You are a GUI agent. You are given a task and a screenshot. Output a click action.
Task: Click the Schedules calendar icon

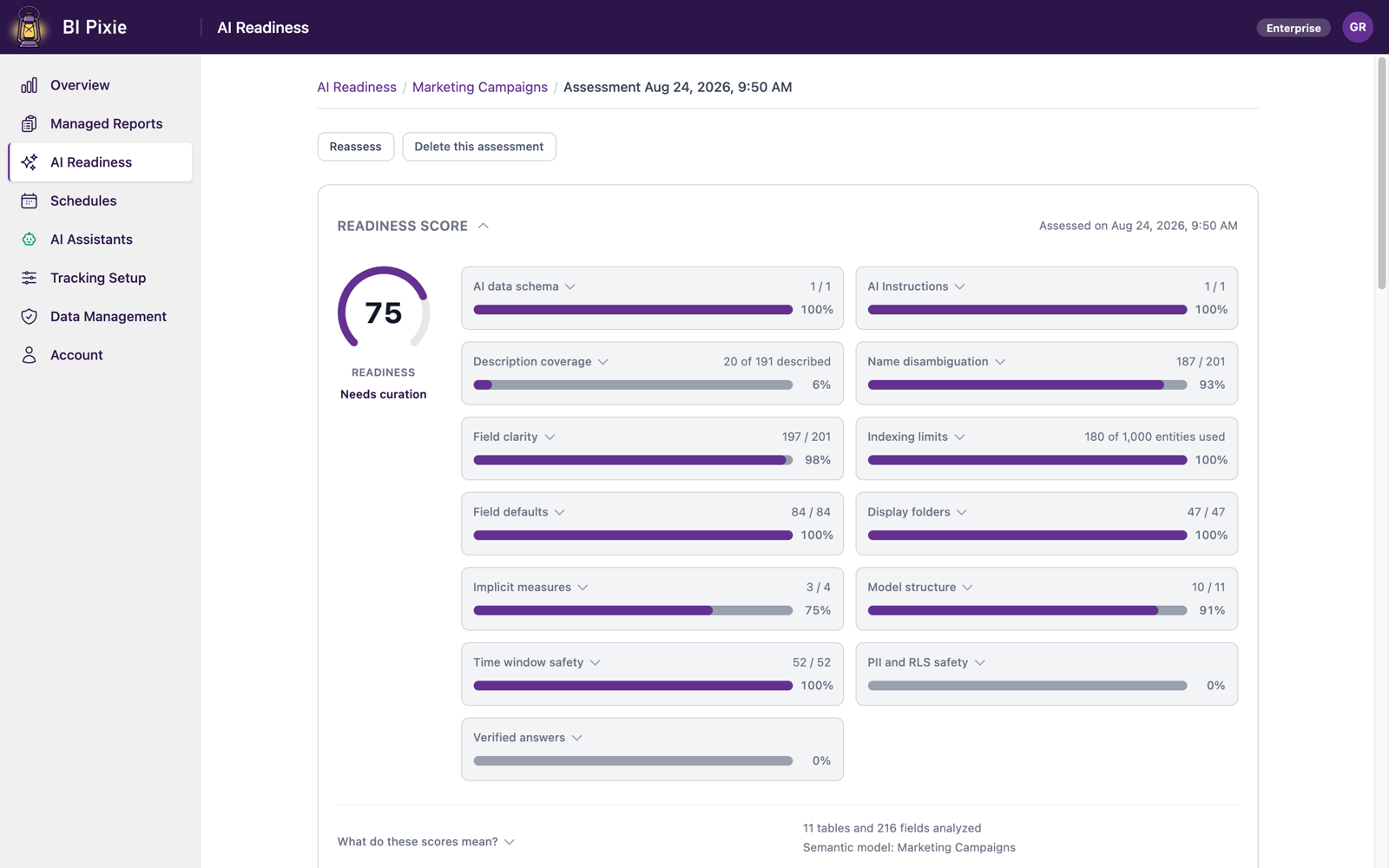pyautogui.click(x=30, y=201)
